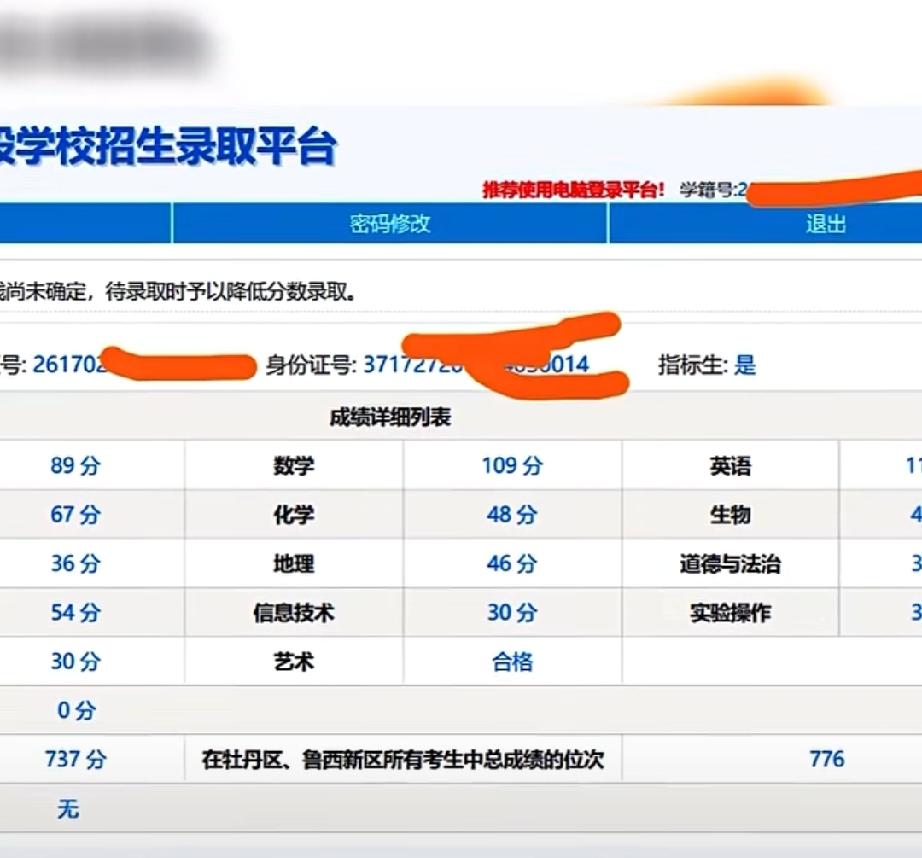Click the 学籍号 label at top right

pos(707,189)
